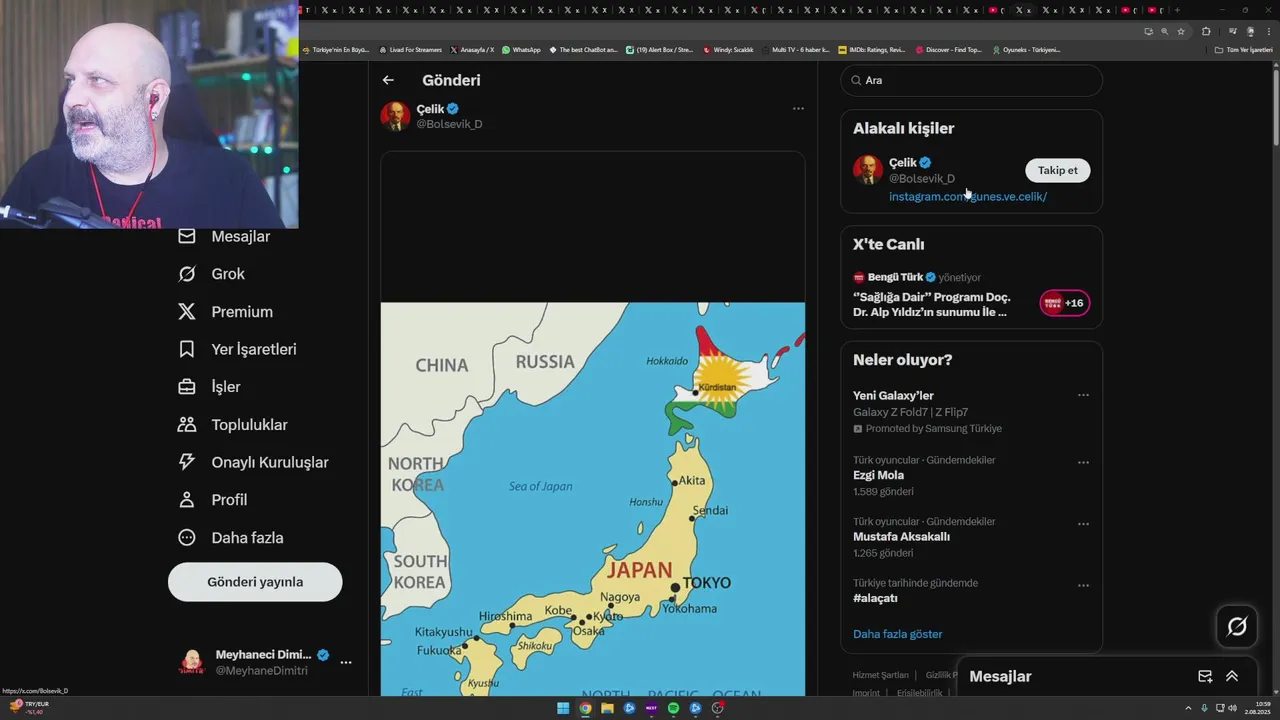The height and width of the screenshot is (720, 1280).
Task: Open the #alaçatı trending hashtag
Action: click(x=875, y=598)
